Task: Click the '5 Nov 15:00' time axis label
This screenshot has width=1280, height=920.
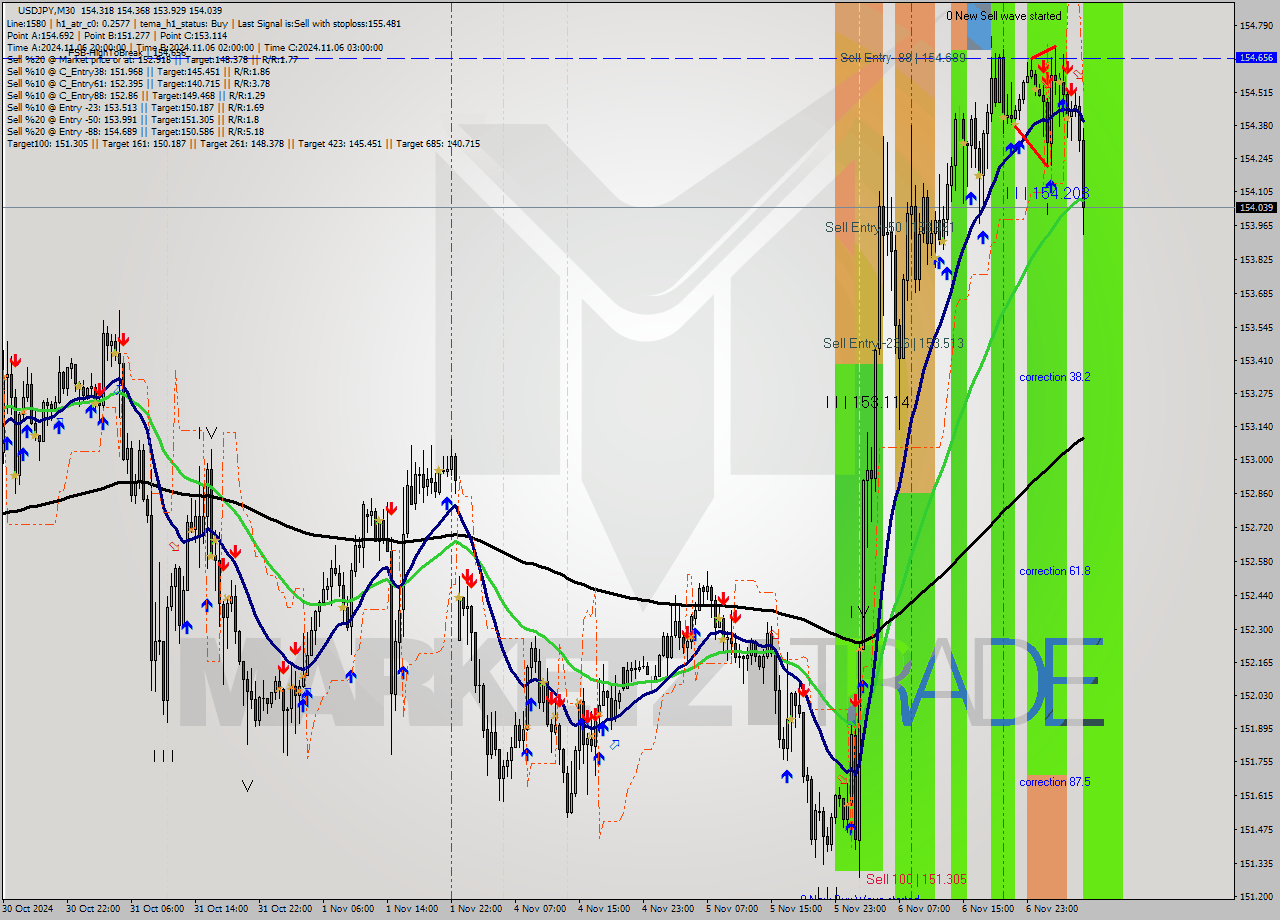Action: point(797,909)
